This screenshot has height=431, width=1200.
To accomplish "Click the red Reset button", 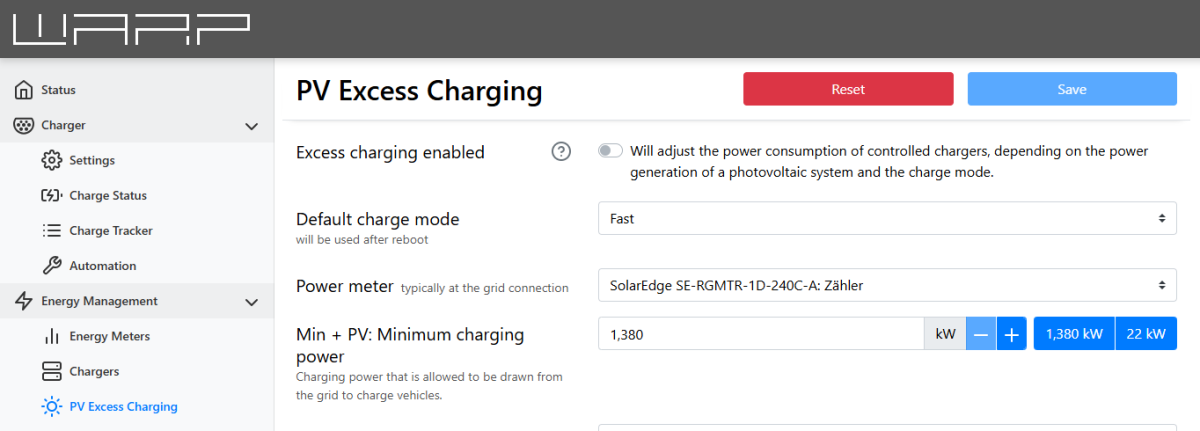I will tap(848, 89).
